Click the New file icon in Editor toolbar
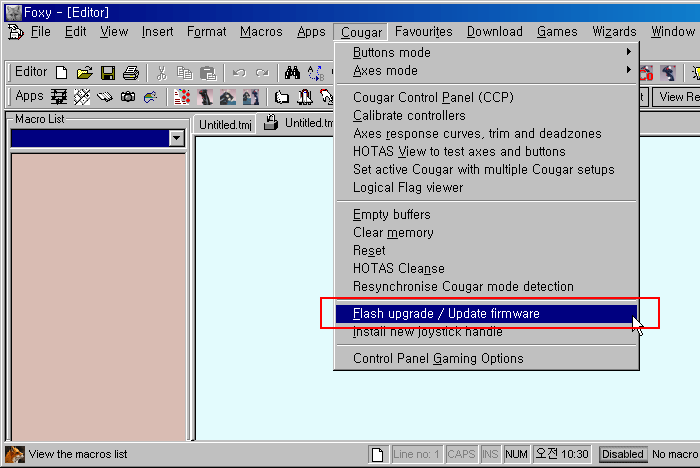The image size is (700, 468). point(62,72)
